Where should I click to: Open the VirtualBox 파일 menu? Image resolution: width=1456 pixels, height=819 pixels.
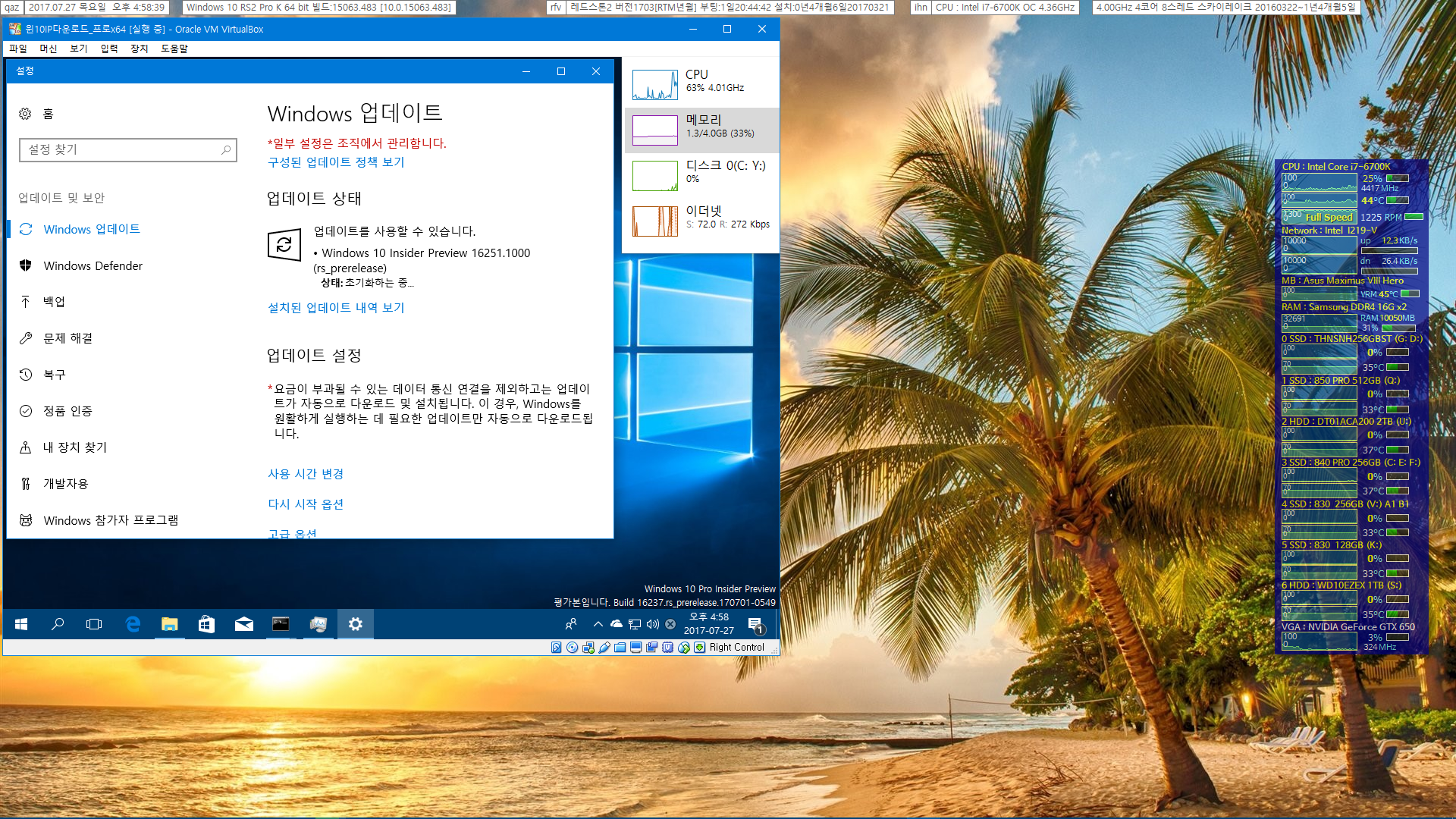pyautogui.click(x=18, y=49)
